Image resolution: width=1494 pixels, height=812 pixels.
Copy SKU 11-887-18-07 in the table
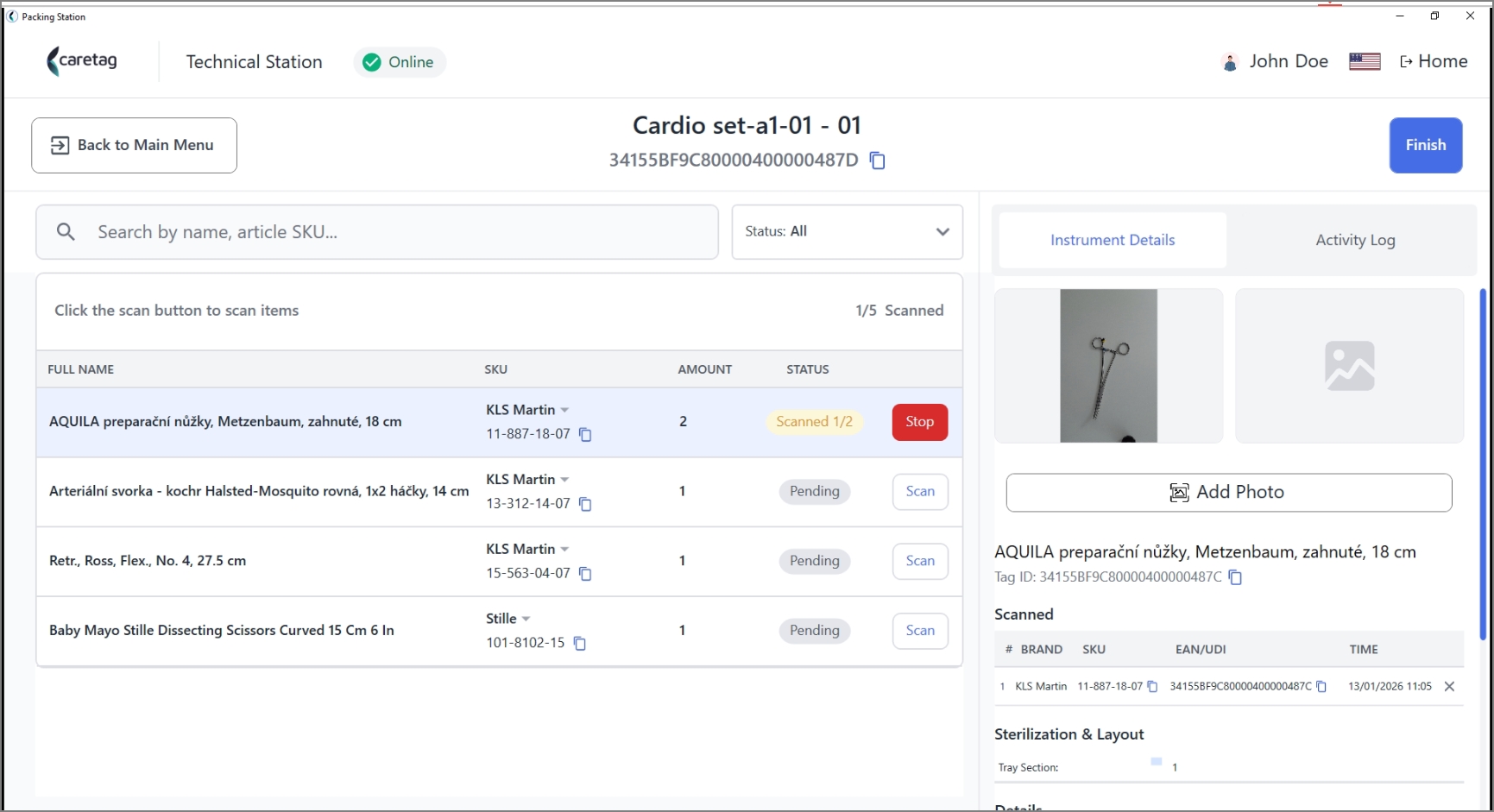coord(585,434)
